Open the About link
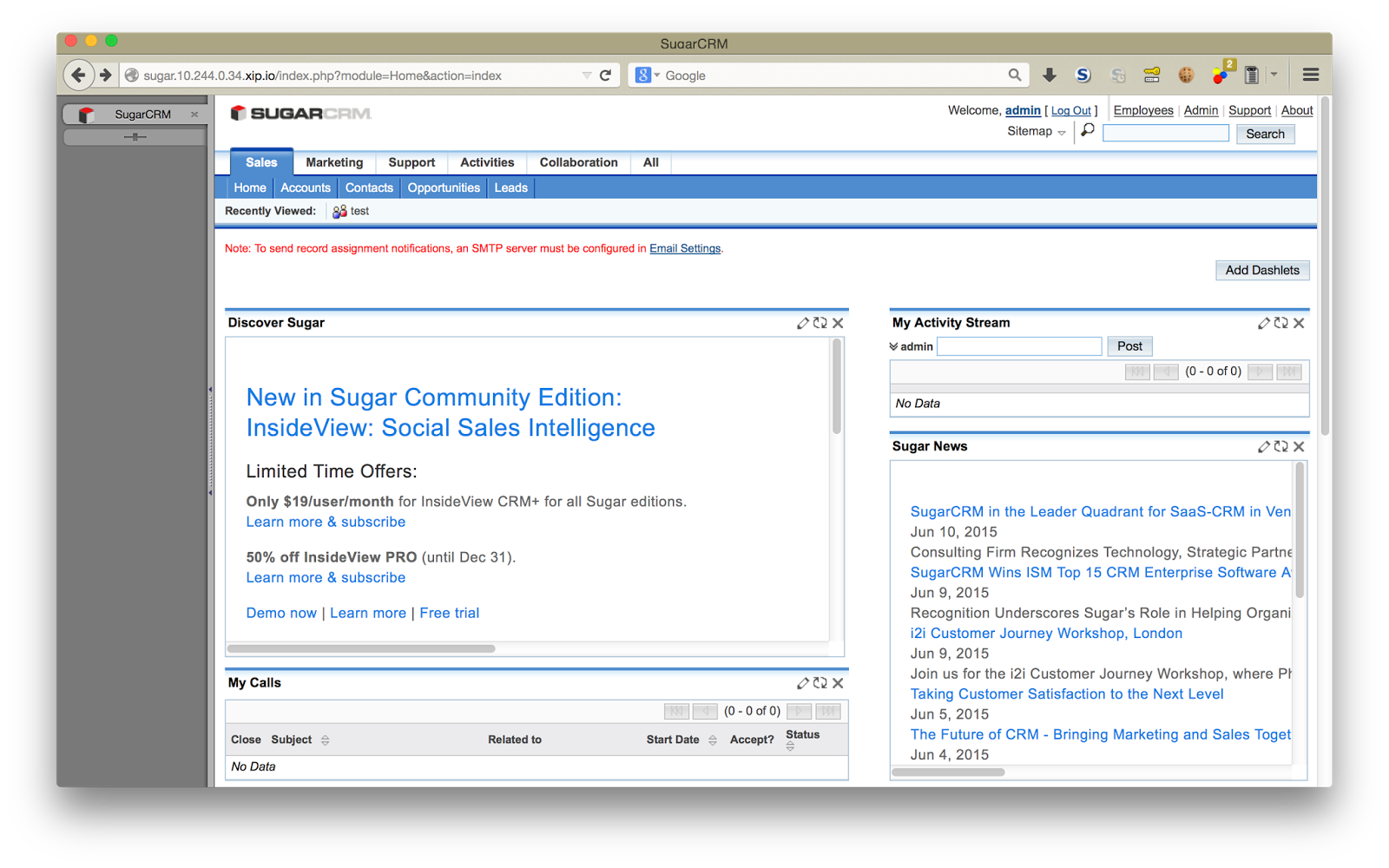1389x868 pixels. (1297, 110)
